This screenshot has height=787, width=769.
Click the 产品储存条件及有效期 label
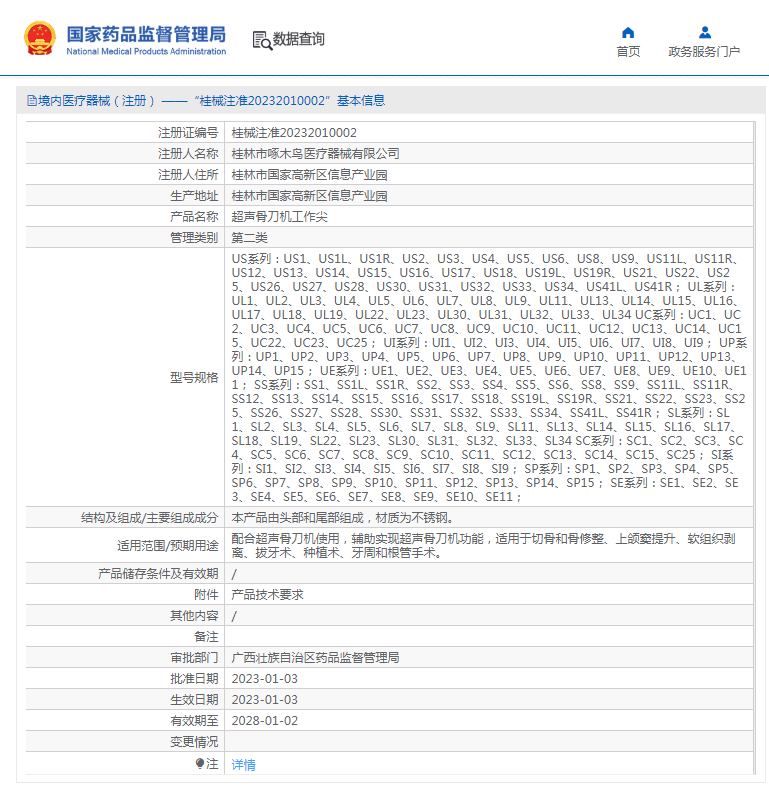pos(158,574)
